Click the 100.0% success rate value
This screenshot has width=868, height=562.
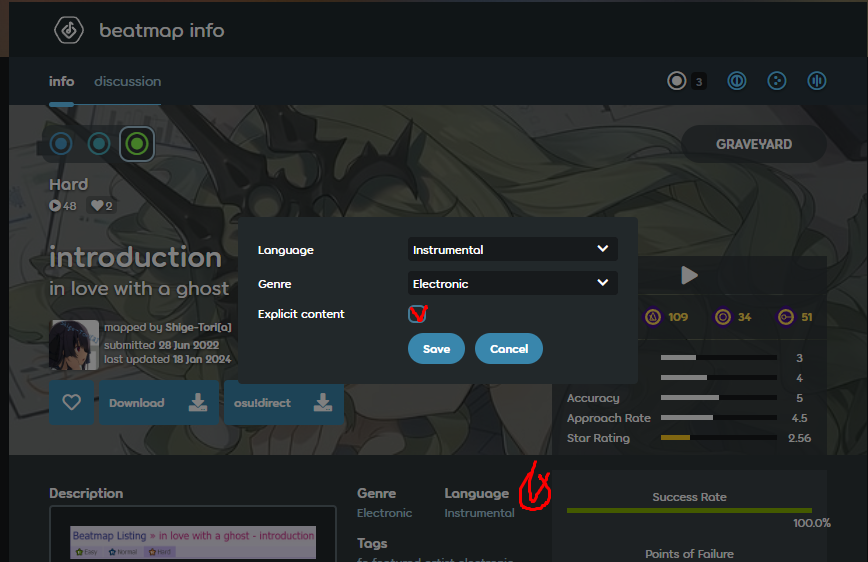click(812, 523)
